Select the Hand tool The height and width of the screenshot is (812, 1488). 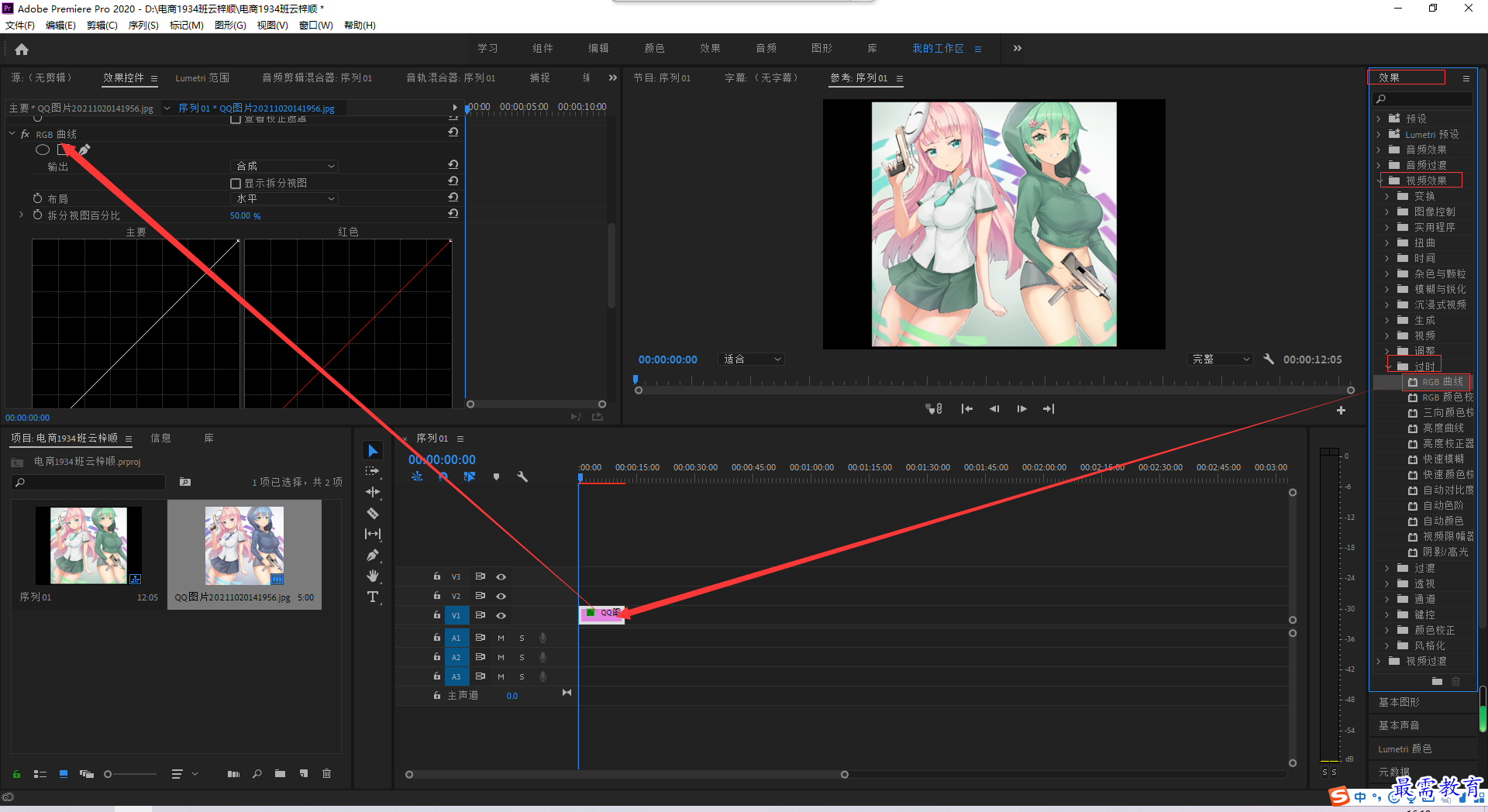click(373, 576)
